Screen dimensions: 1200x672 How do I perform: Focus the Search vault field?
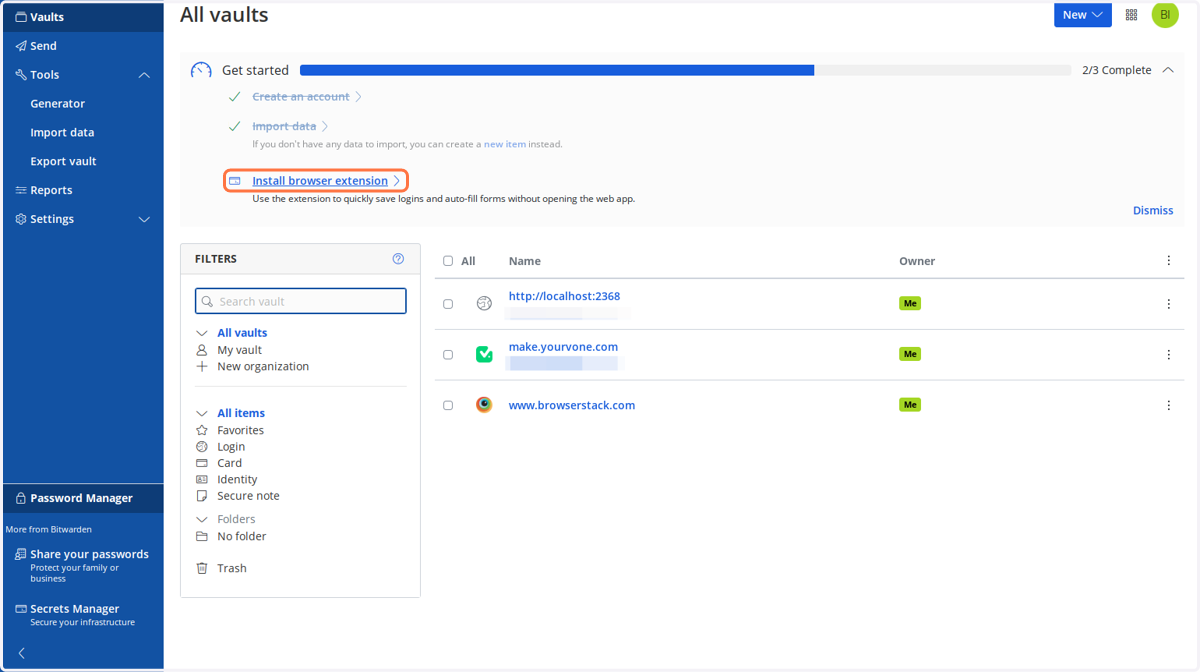point(301,301)
